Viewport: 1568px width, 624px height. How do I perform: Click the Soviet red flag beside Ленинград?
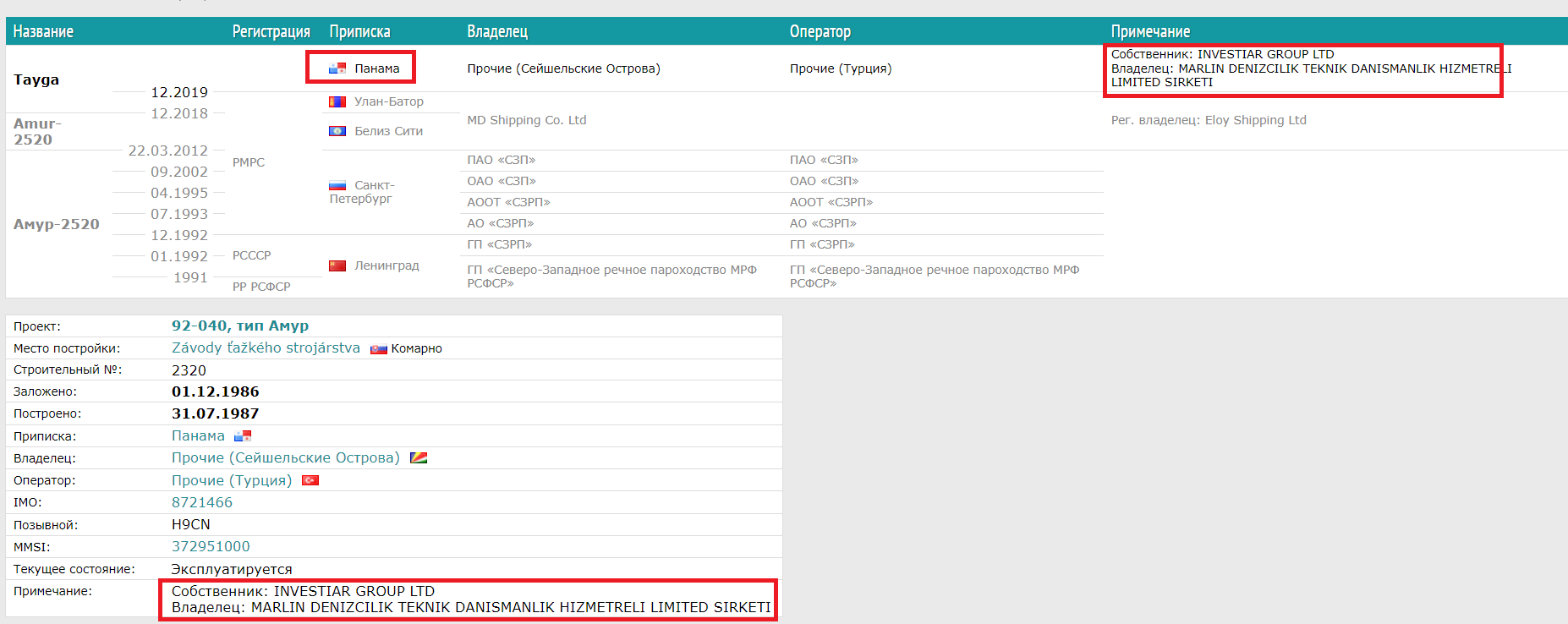pyautogui.click(x=337, y=265)
